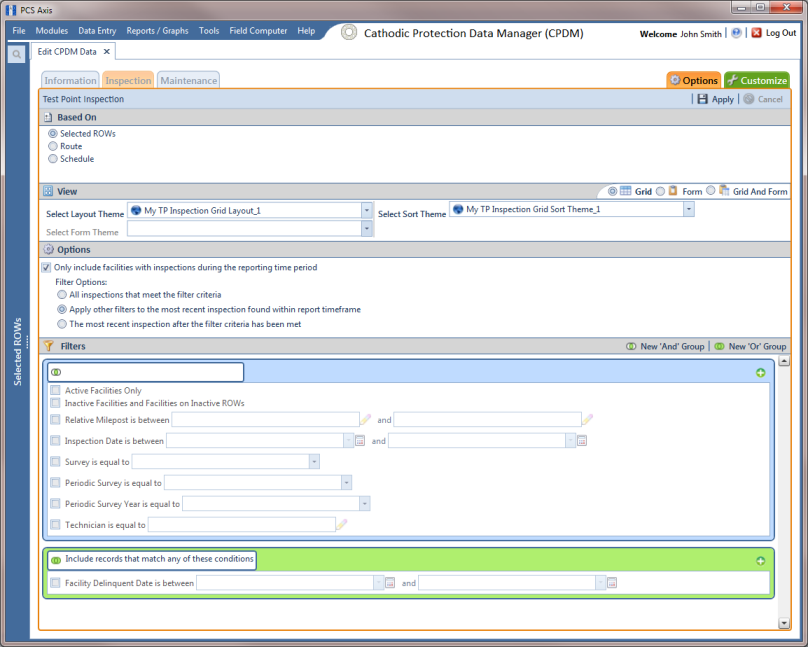The height and width of the screenshot is (647, 808).
Task: Enable Periodic Survey is equal to filter
Action: pos(55,483)
